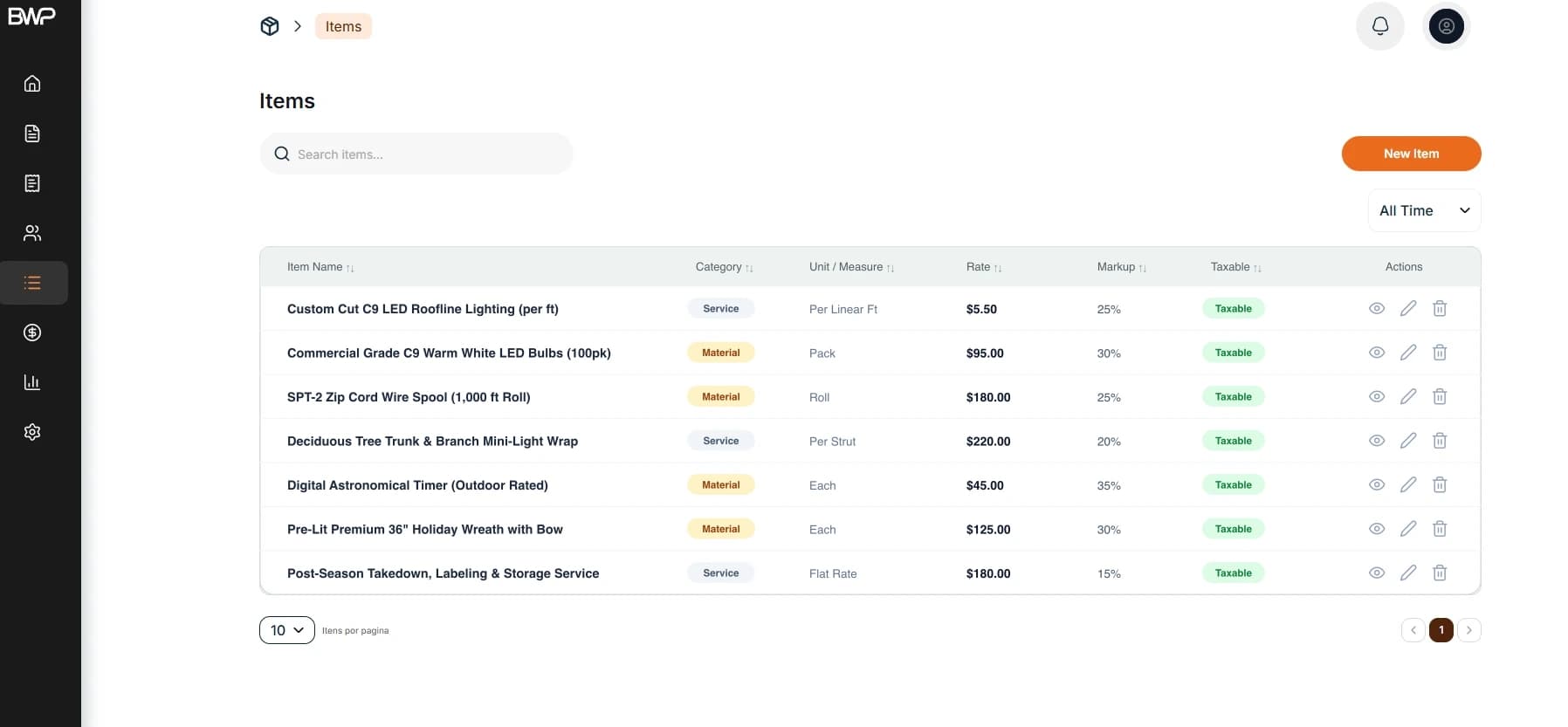Focus the Search items field
This screenshot has width=1568, height=727.
tap(416, 154)
